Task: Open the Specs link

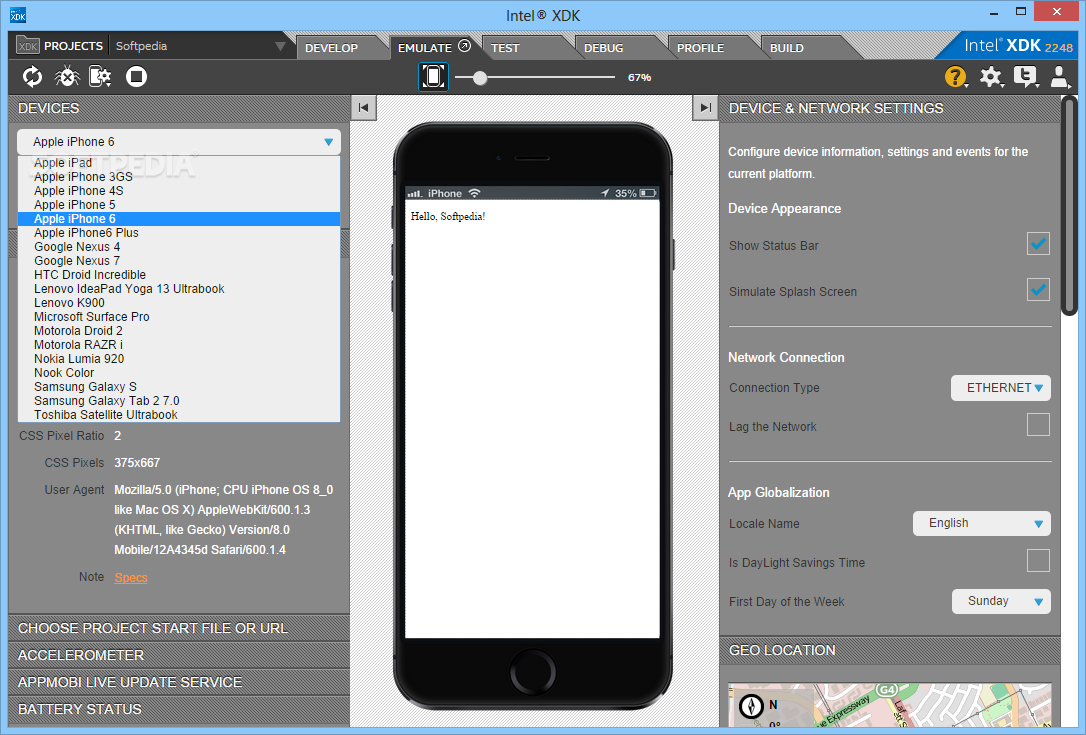Action: (131, 578)
